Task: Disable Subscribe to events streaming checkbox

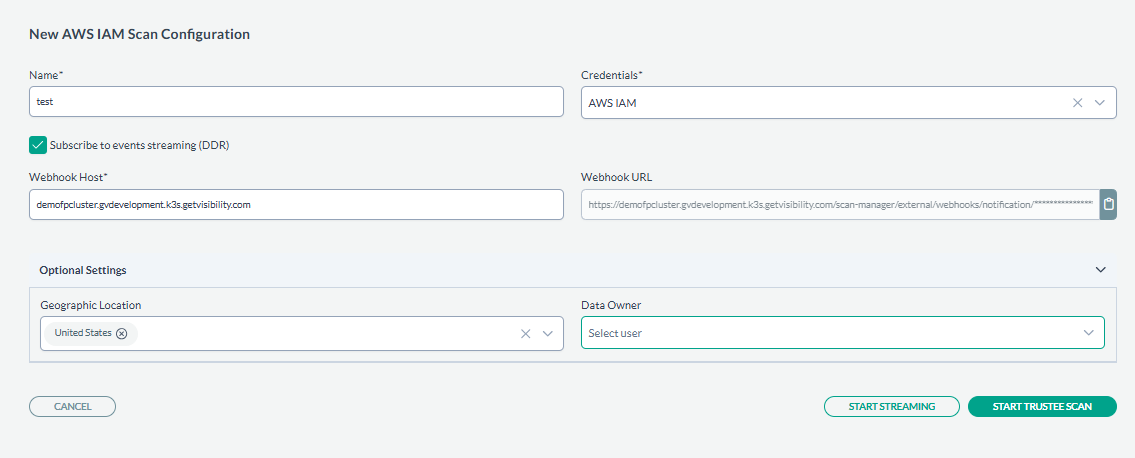Action: pos(38,145)
